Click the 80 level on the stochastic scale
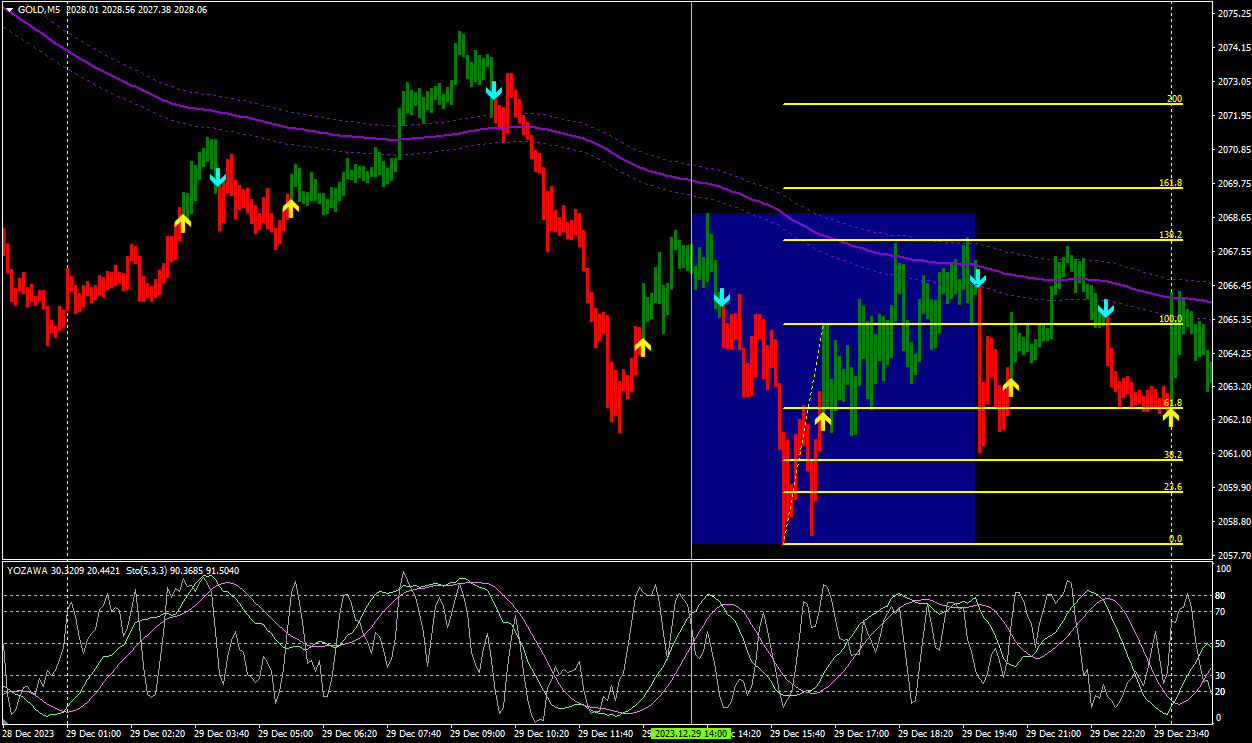Screen dimensions: 1252x743 pos(1221,595)
